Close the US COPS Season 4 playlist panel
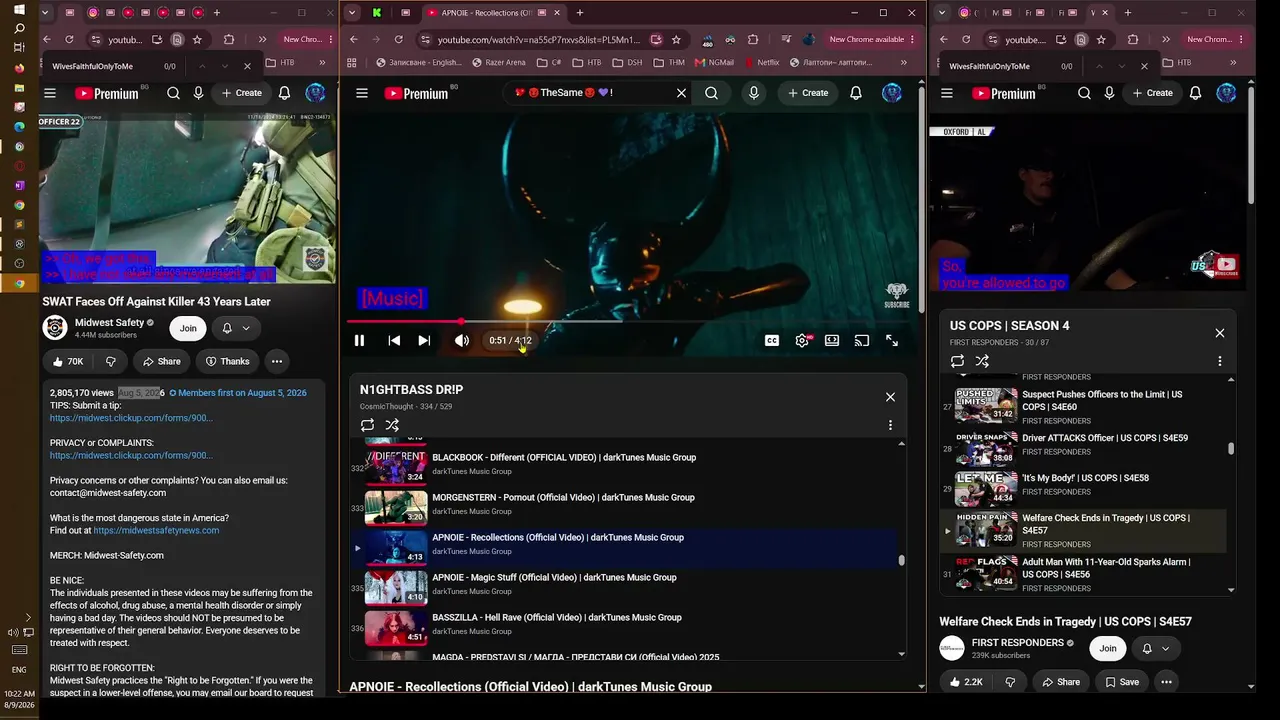Image resolution: width=1280 pixels, height=720 pixels. pos(1220,333)
